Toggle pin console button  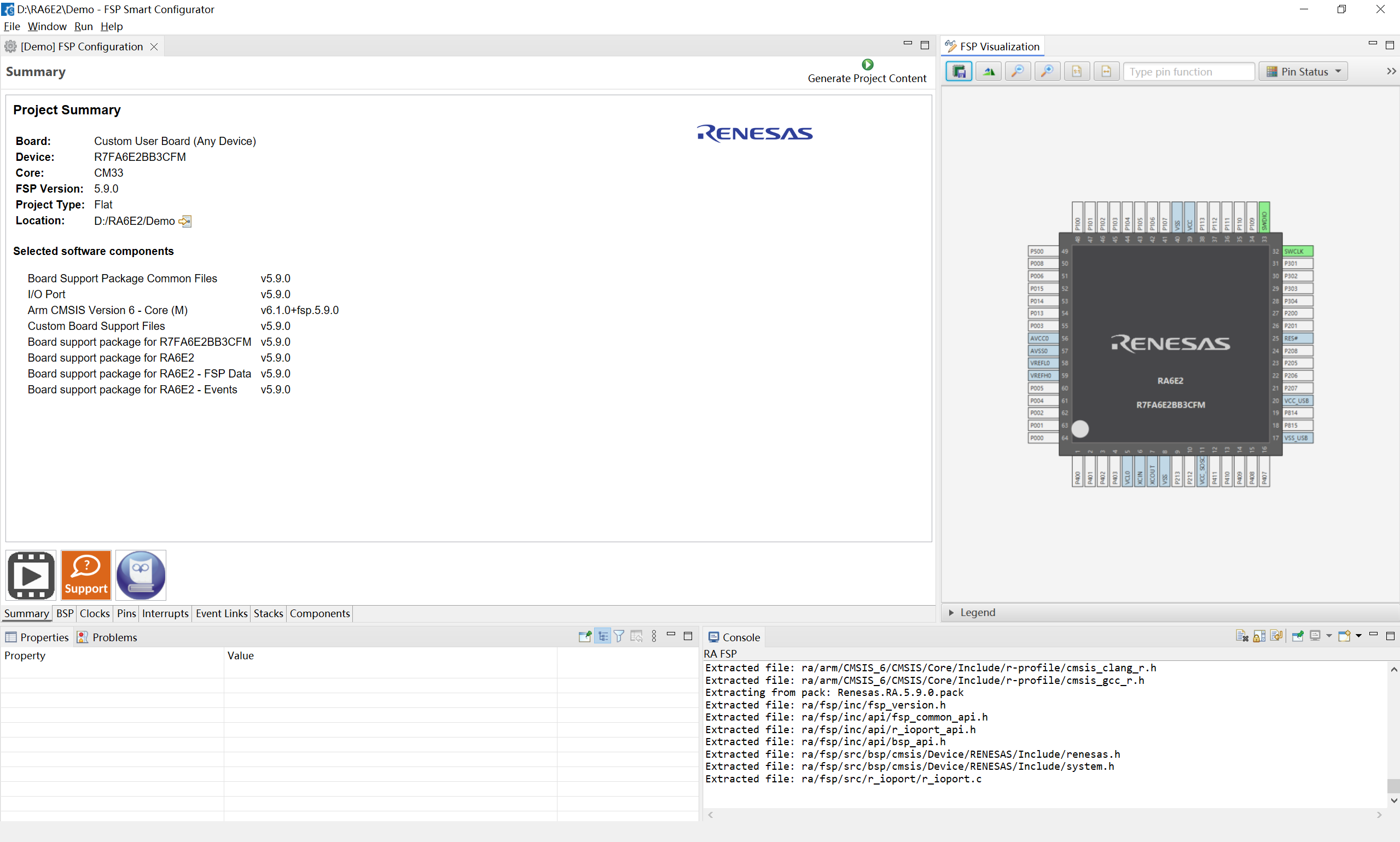pos(1297,636)
